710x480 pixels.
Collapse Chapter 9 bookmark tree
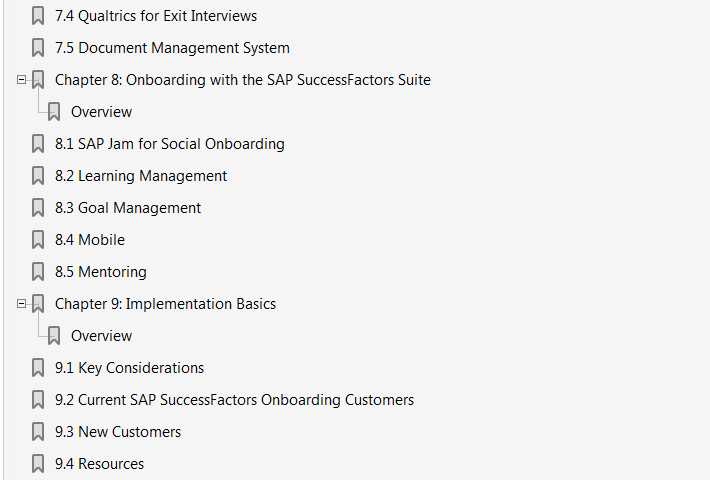[21, 304]
